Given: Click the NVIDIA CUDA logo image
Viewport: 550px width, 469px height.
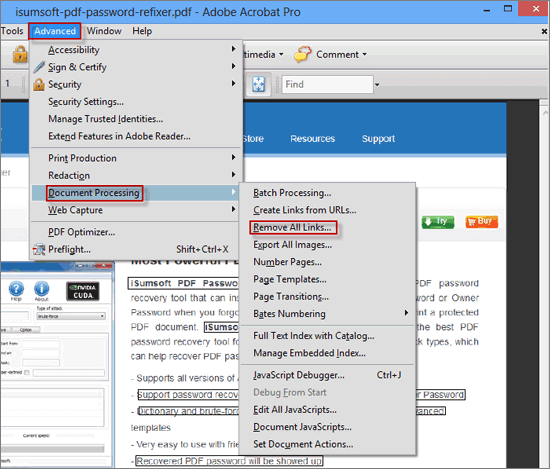Looking at the screenshot, I should point(83,292).
